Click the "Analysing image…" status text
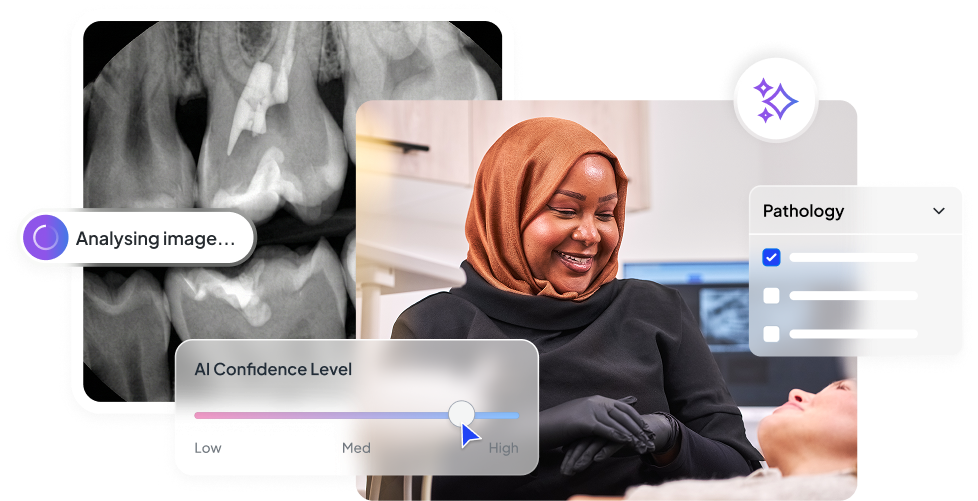This screenshot has height=501, width=978. pos(155,239)
